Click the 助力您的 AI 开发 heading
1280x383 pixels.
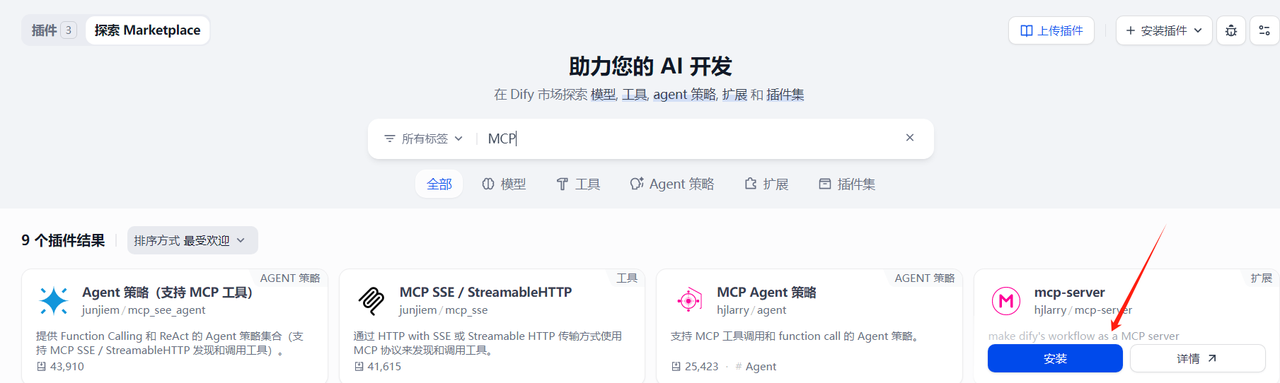[650, 67]
